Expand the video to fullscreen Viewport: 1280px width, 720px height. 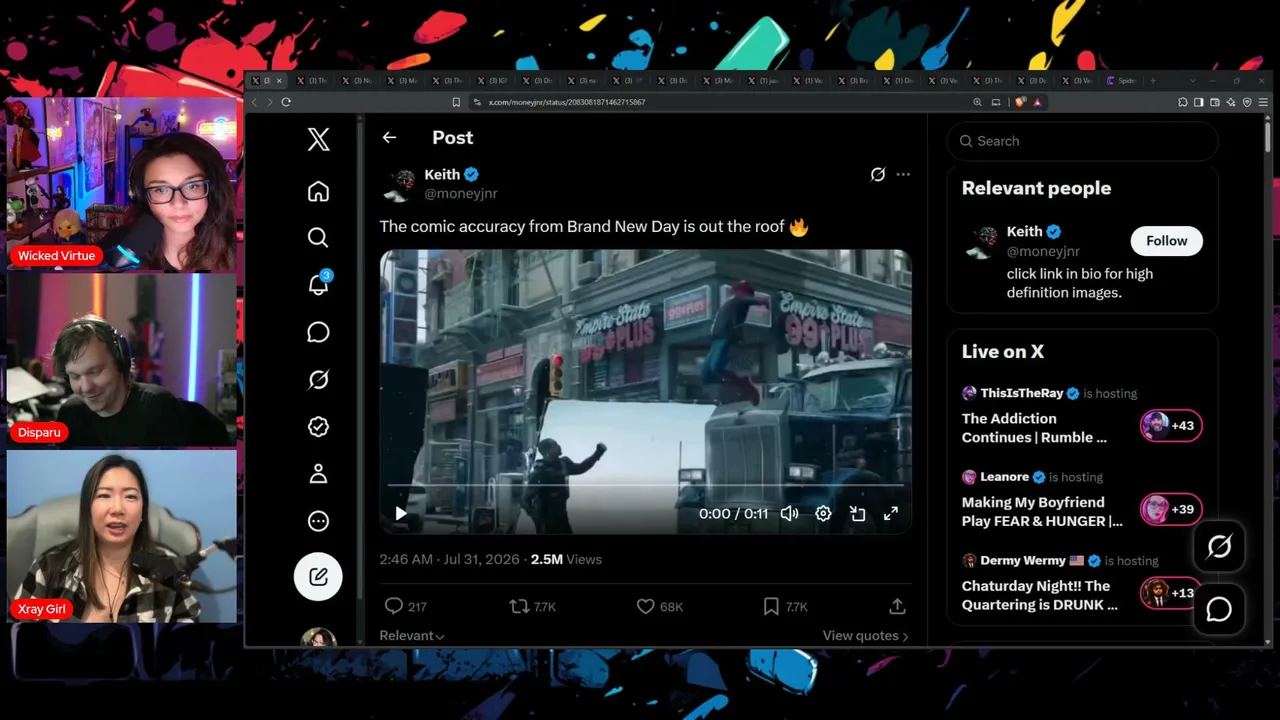[x=890, y=513]
